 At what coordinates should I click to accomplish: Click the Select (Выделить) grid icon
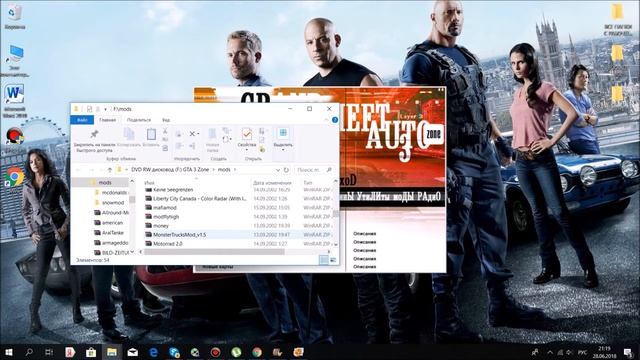pos(282,133)
